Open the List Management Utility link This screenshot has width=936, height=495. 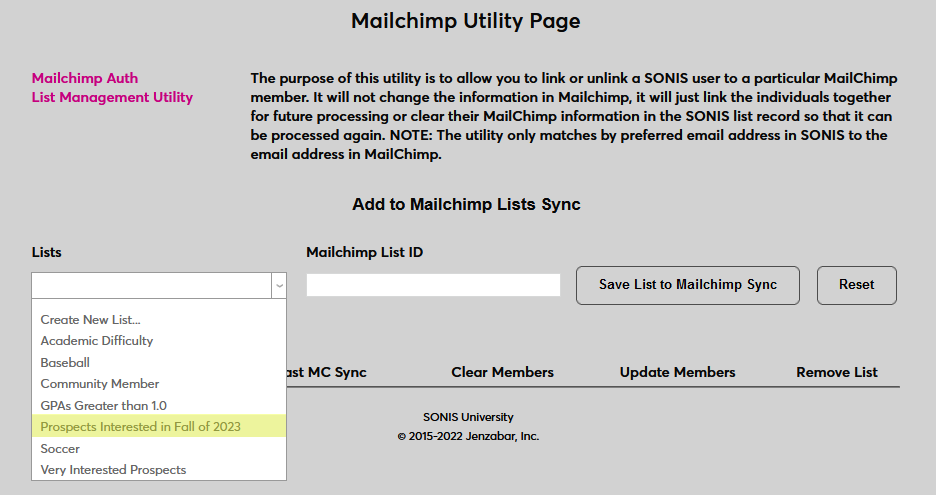[112, 97]
